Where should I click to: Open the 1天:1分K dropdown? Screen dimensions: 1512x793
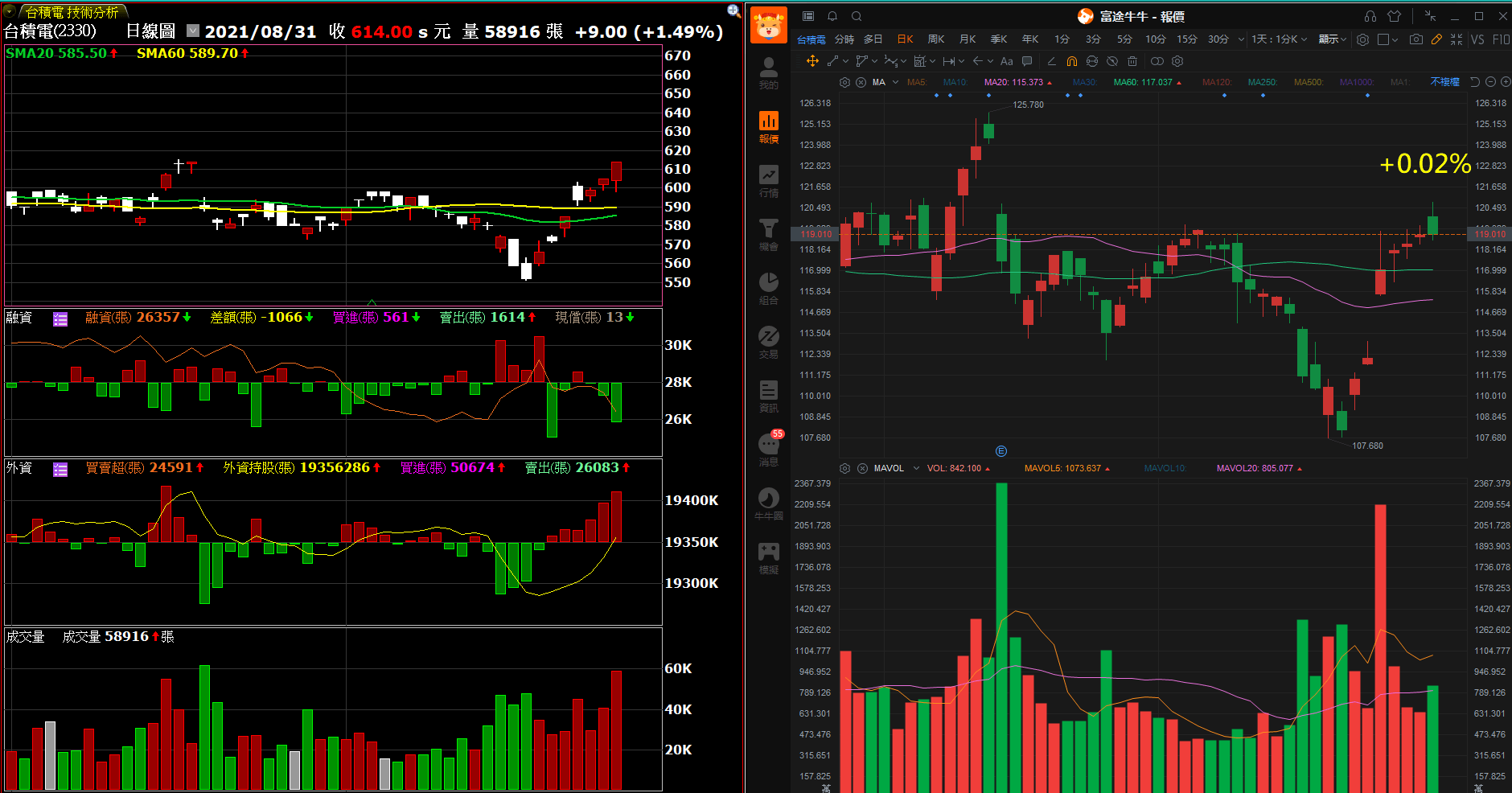(1279, 39)
